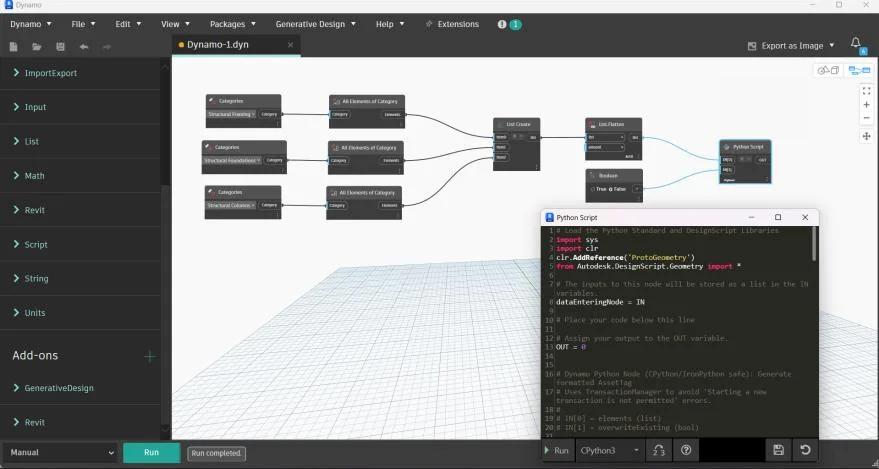Click the IN[1] port on Python Script node
The height and width of the screenshot is (469, 879).
(x=727, y=170)
